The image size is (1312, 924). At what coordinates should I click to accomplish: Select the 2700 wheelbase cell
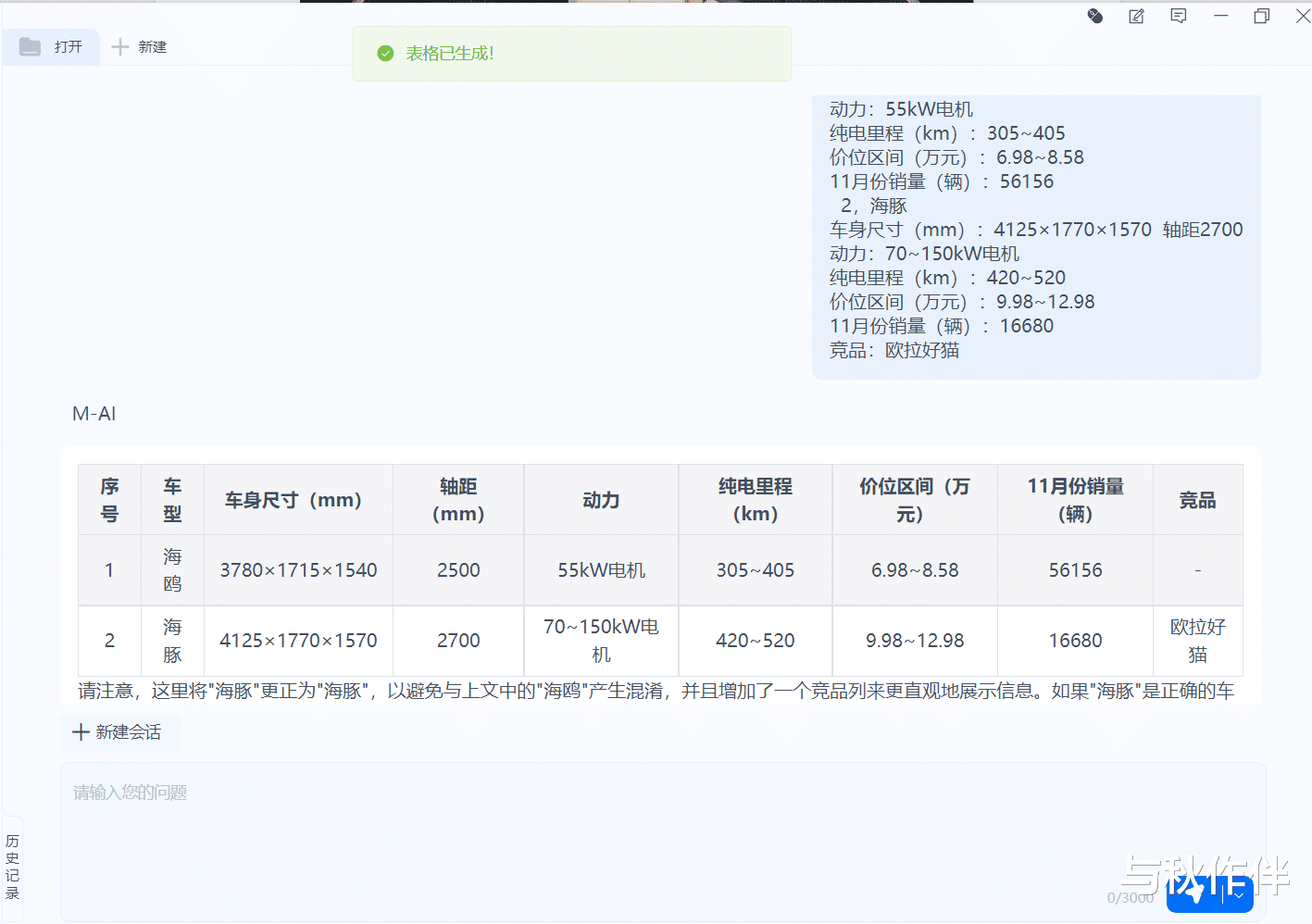[458, 641]
